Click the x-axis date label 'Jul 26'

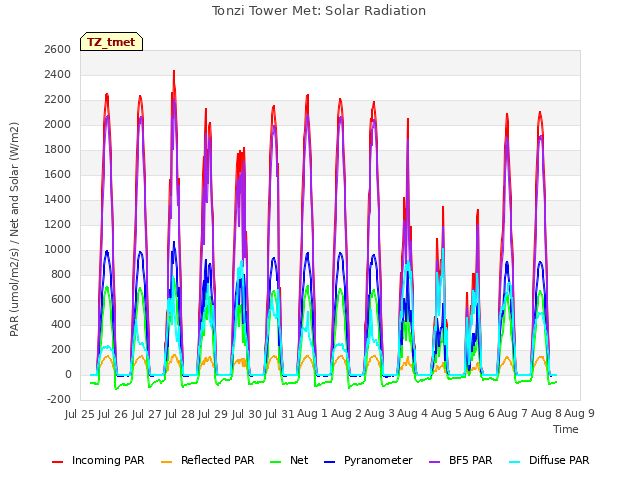(113, 414)
